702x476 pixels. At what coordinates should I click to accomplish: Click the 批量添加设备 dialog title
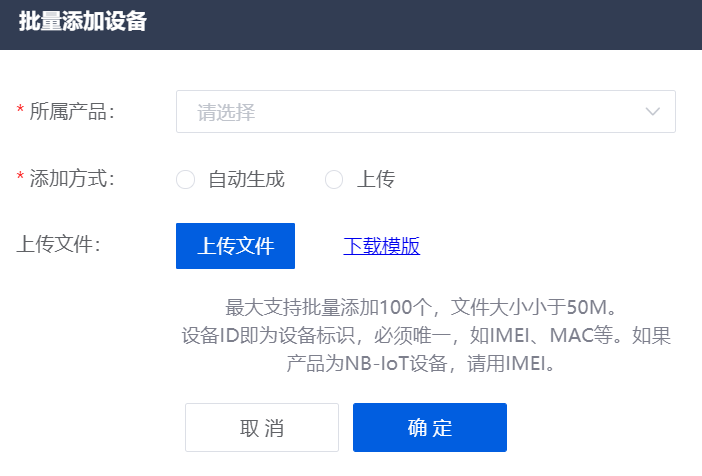coord(82,22)
